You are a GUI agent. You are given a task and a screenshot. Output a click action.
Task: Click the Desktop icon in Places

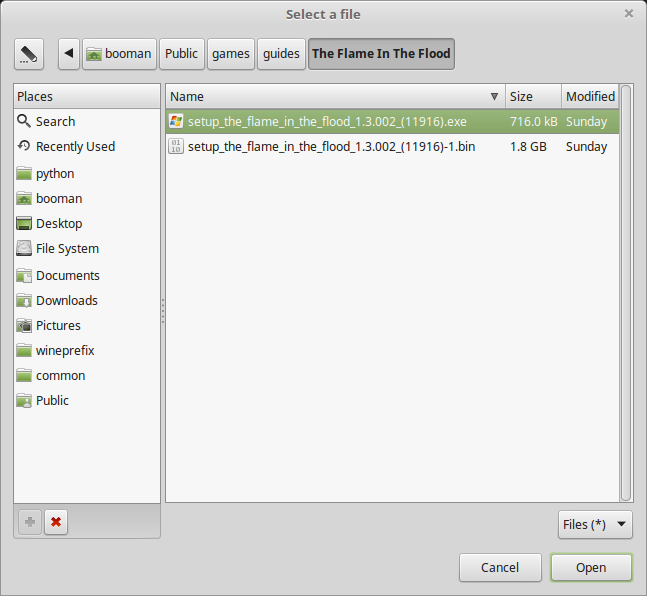coord(24,224)
